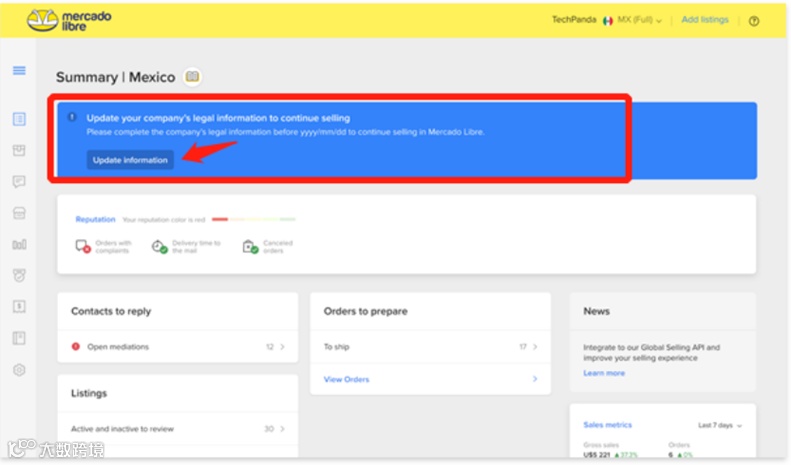Click the View Orders link

347,379
